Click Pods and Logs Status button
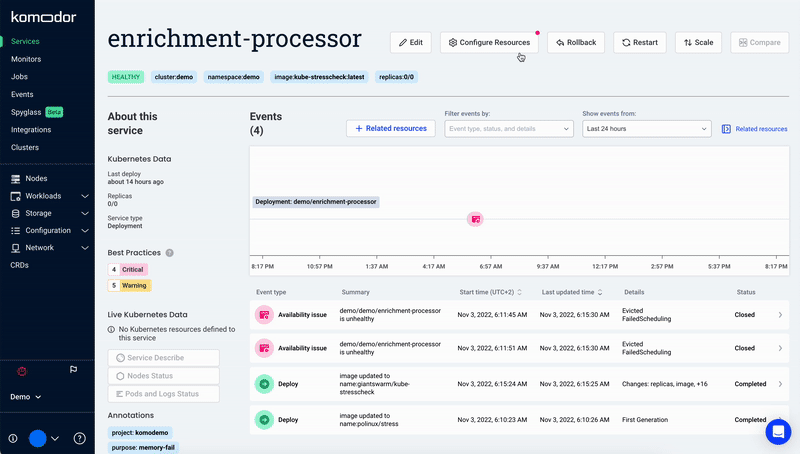 [x=164, y=394]
